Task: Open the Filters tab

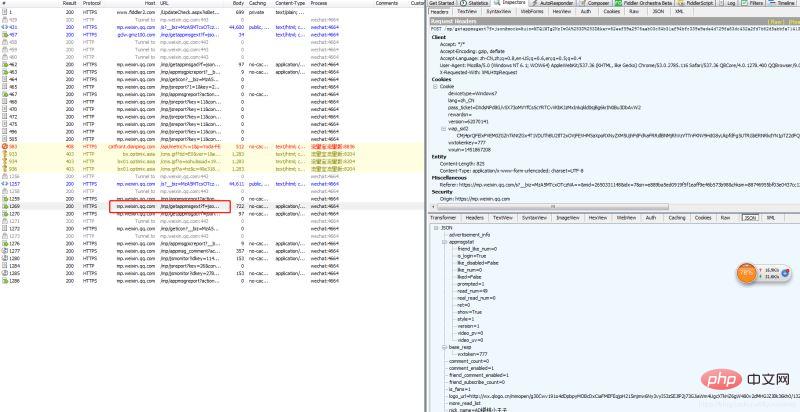Action: (753, 3)
